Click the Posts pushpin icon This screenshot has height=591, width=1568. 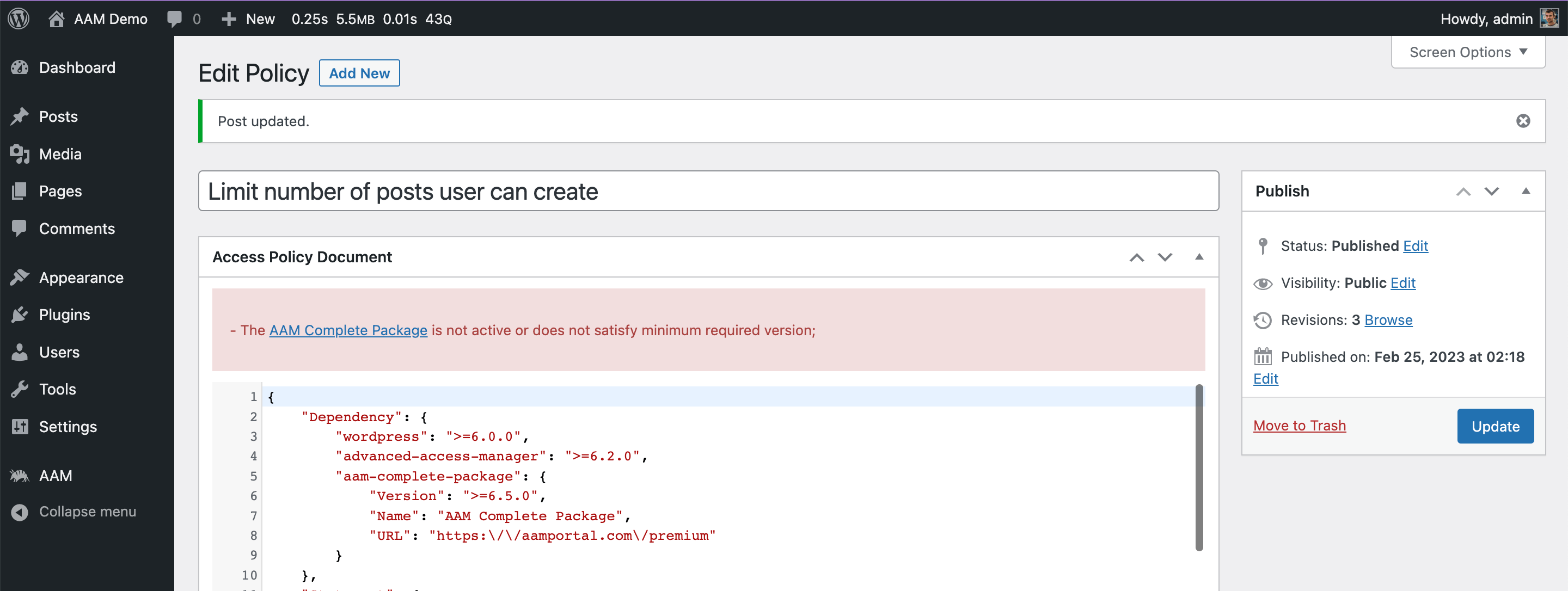[x=20, y=116]
